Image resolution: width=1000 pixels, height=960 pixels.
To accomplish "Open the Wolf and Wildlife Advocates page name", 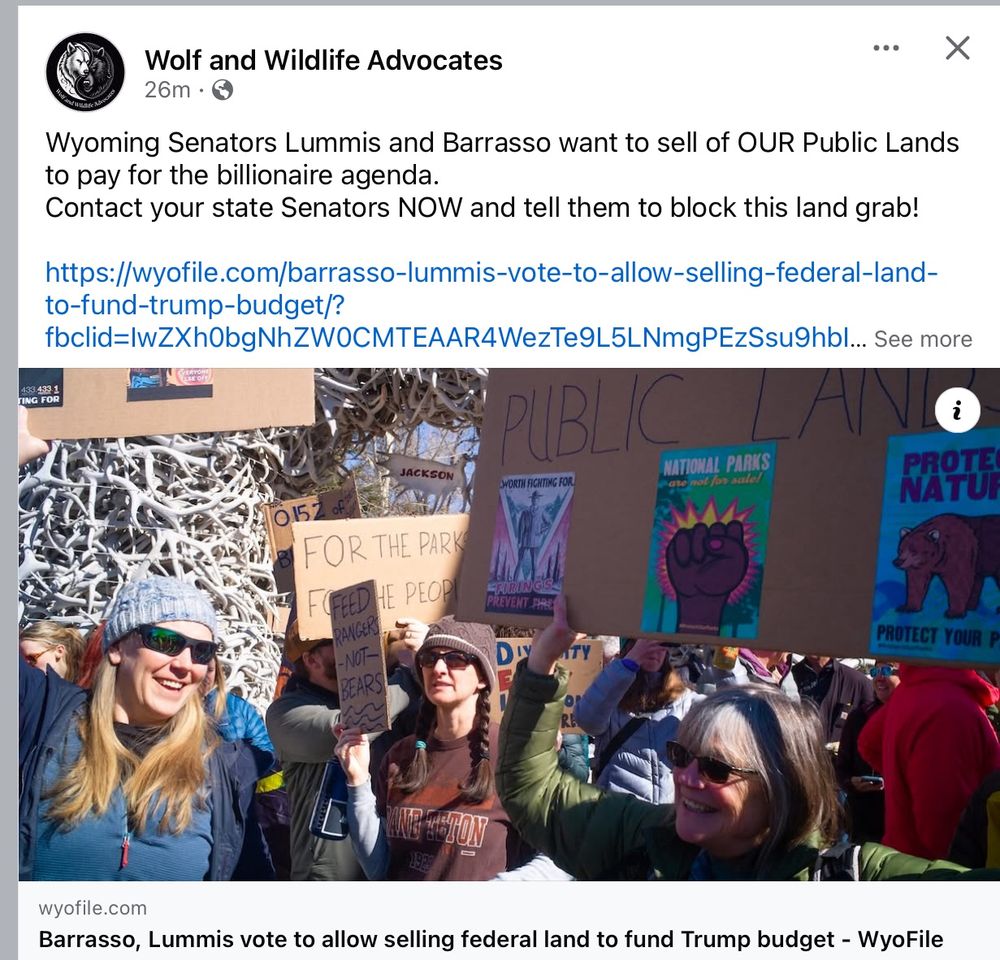I will 323,61.
